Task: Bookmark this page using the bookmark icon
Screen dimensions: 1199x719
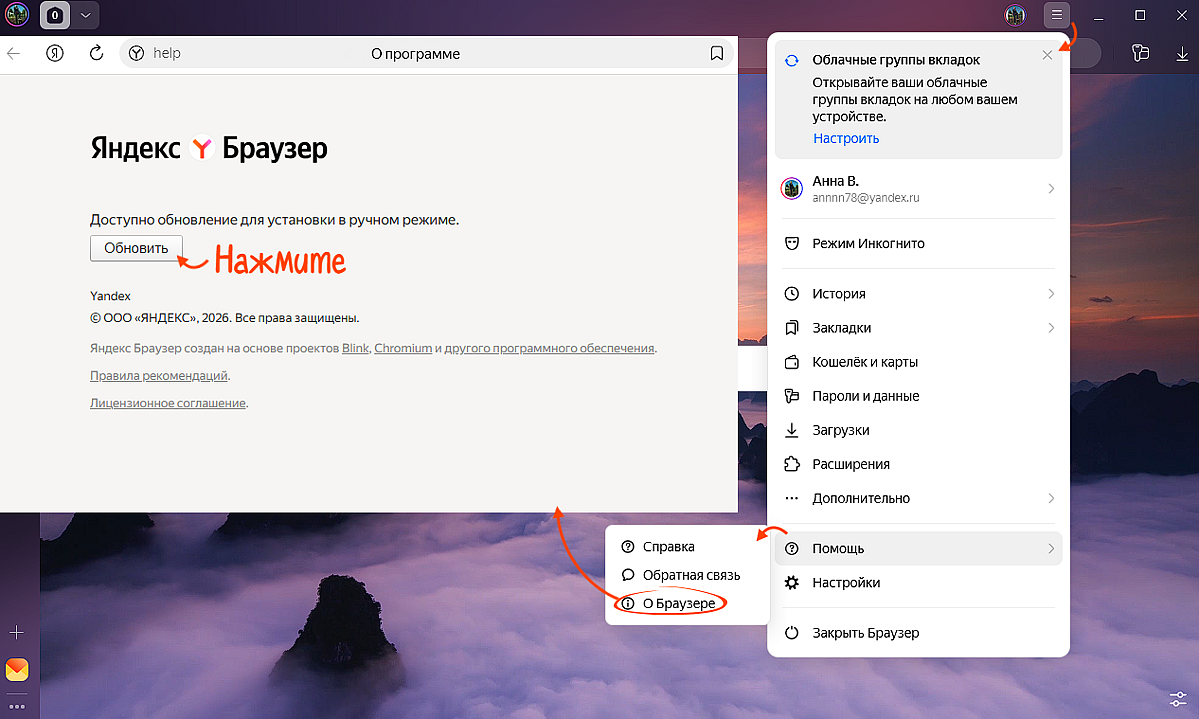Action: [x=716, y=54]
